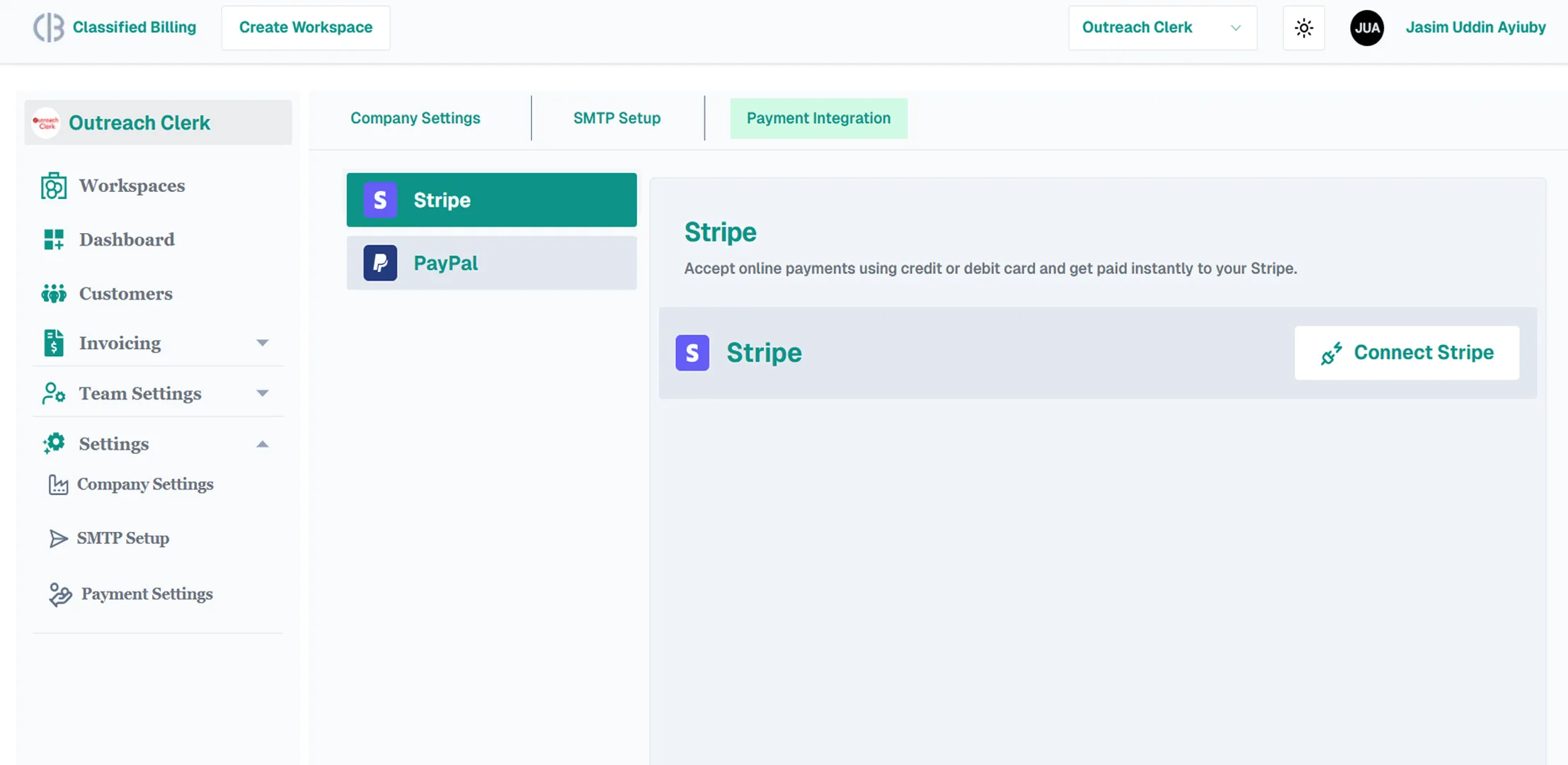Toggle the light/dark theme sun icon
The width and height of the screenshot is (1568, 765).
[1303, 28]
